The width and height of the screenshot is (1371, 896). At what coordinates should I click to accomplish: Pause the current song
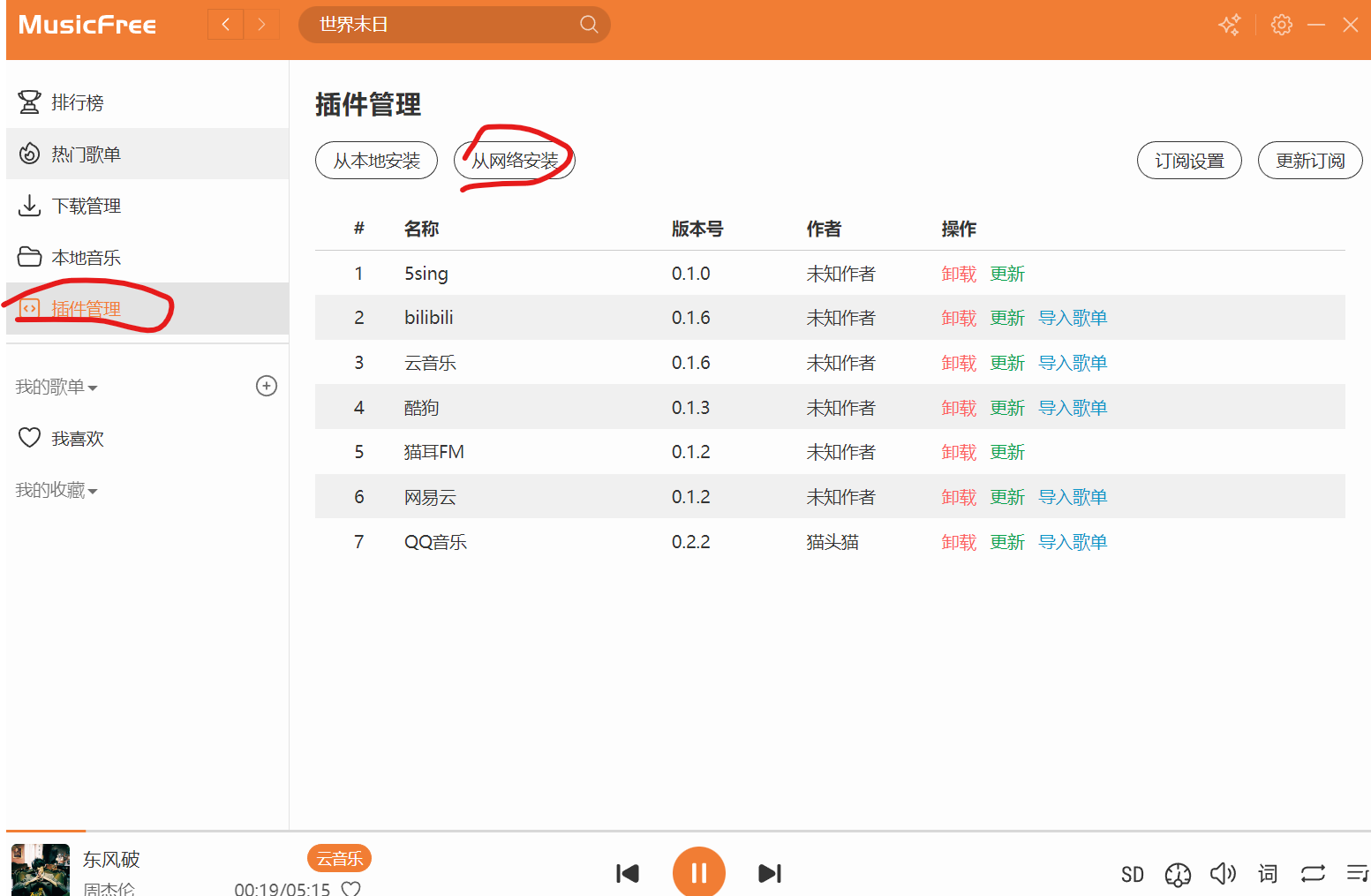coord(699,873)
